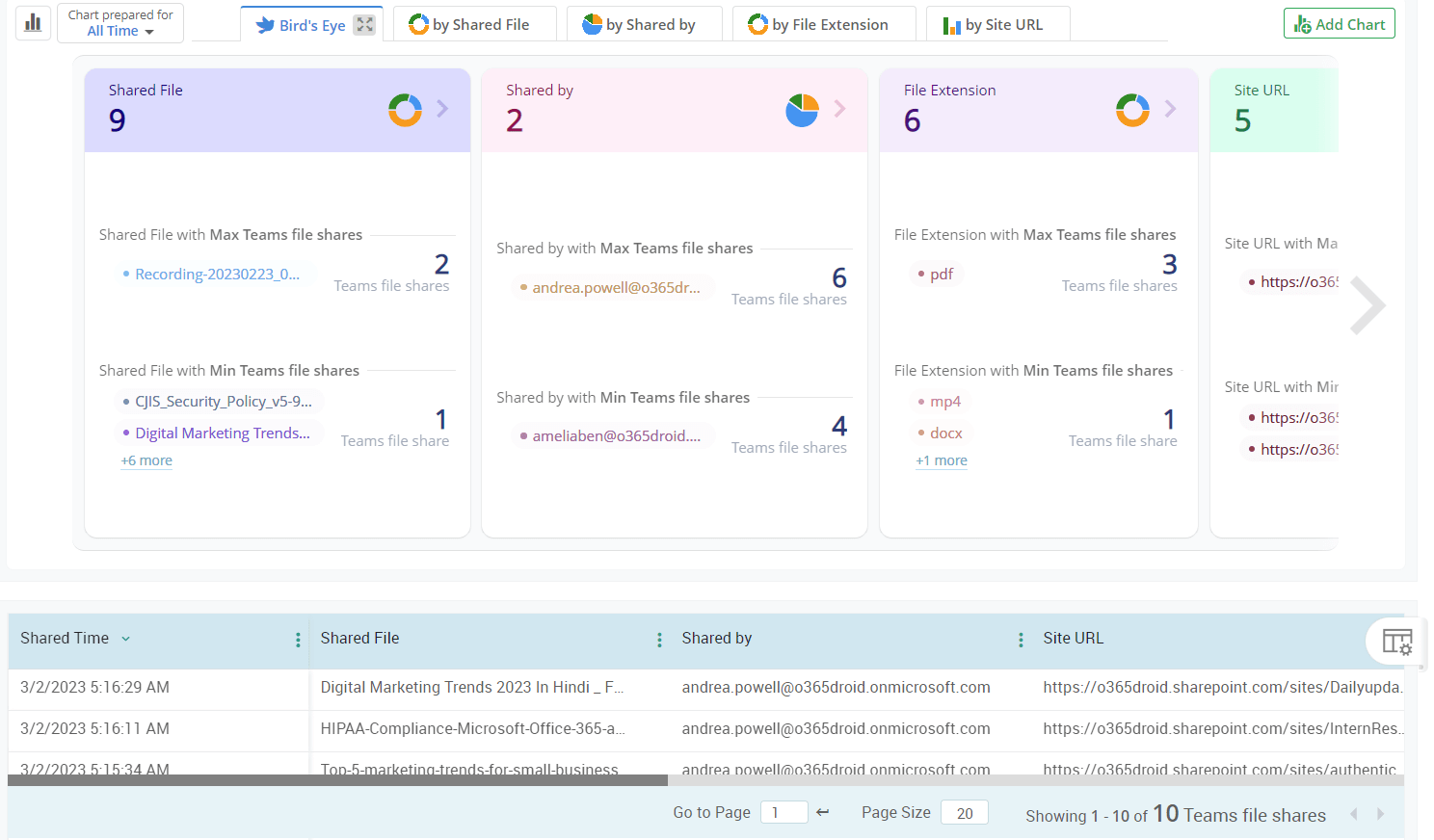The width and height of the screenshot is (1434, 840).
Task: Click the Add Chart button
Action: (x=1339, y=24)
